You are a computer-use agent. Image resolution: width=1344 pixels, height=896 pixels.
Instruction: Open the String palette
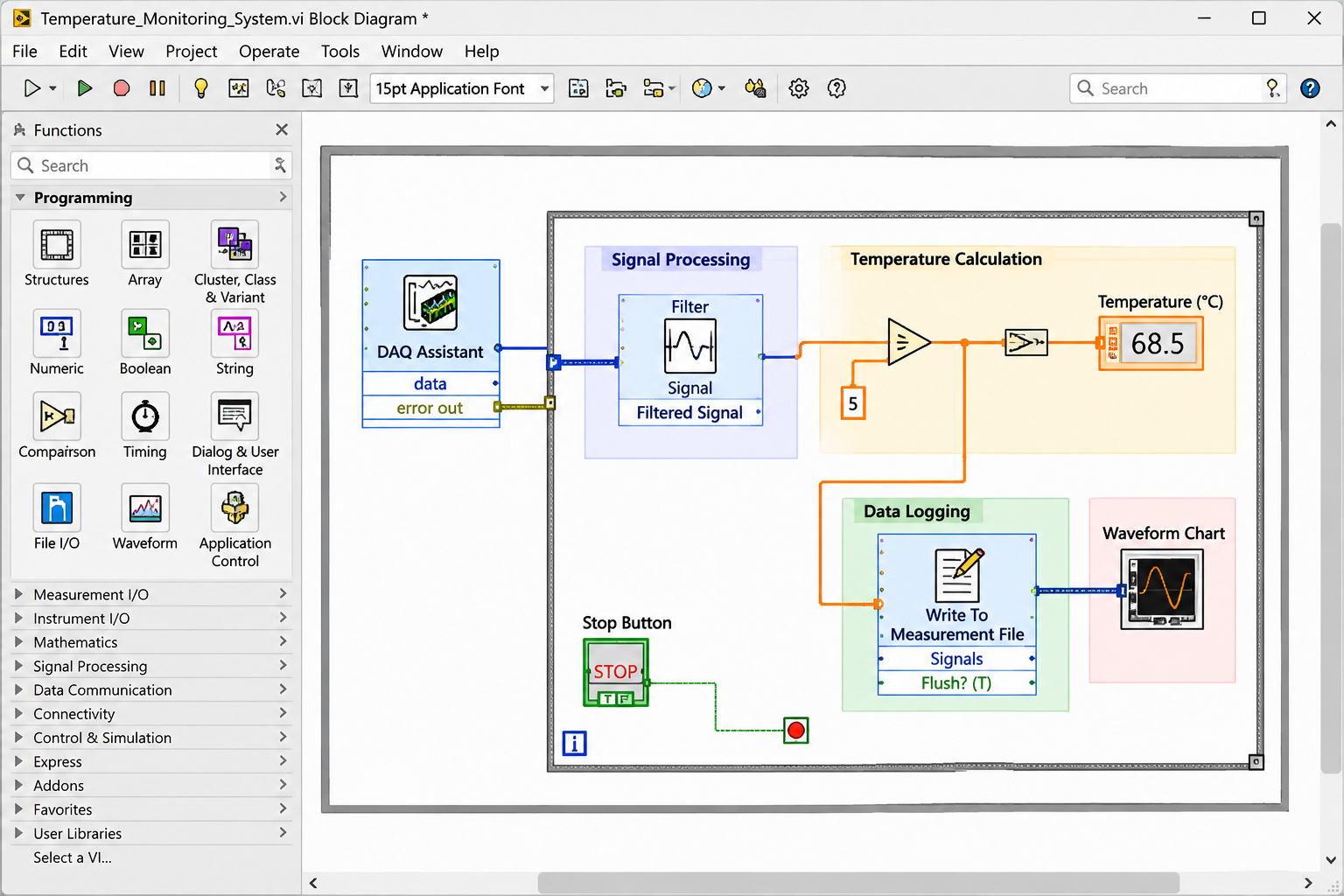click(x=234, y=333)
